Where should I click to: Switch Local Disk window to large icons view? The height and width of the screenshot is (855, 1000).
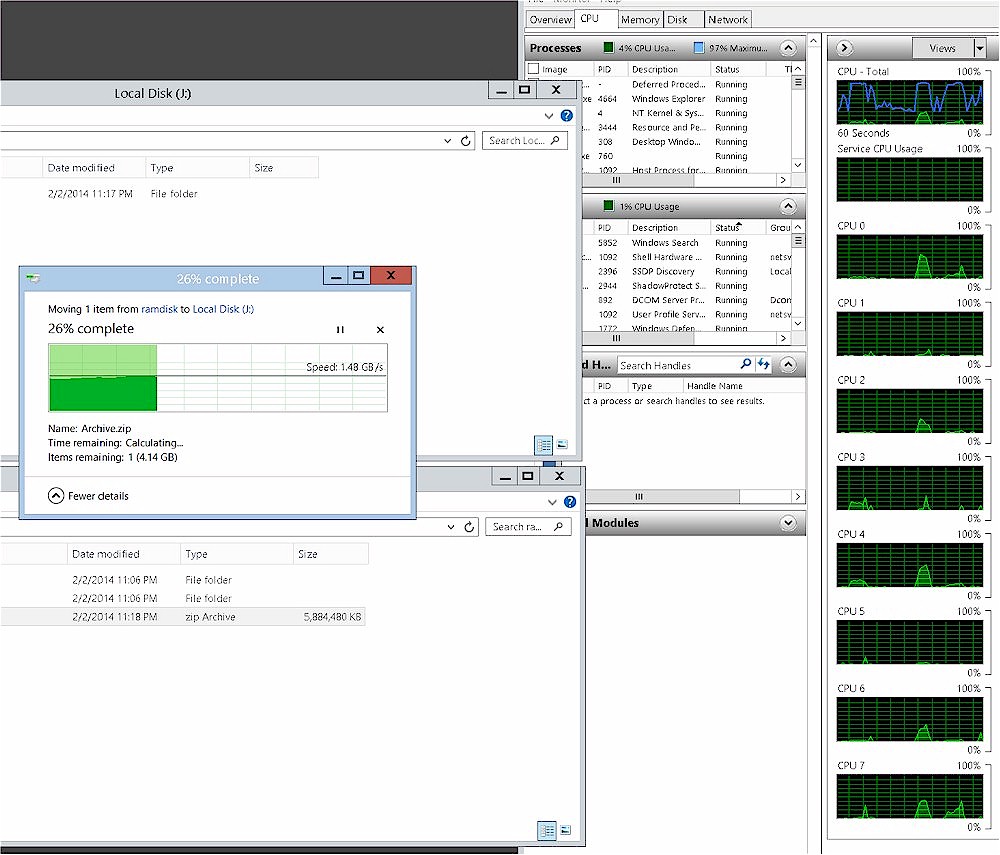point(562,444)
